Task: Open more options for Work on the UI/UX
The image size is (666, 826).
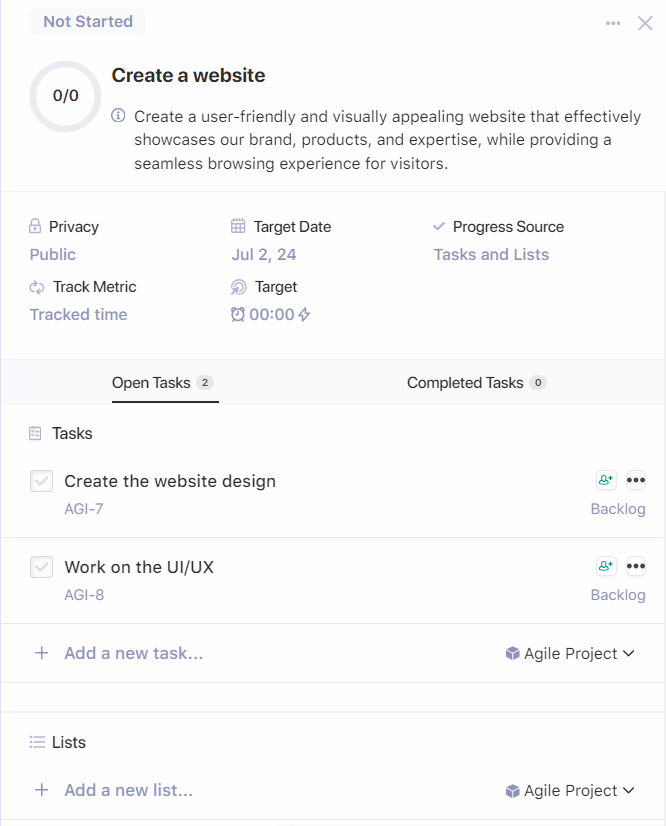Action: tap(635, 566)
